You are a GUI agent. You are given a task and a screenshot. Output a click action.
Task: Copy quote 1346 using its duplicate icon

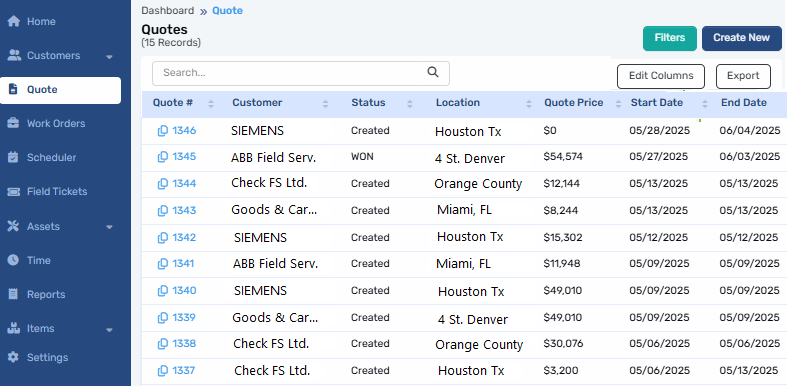163,131
